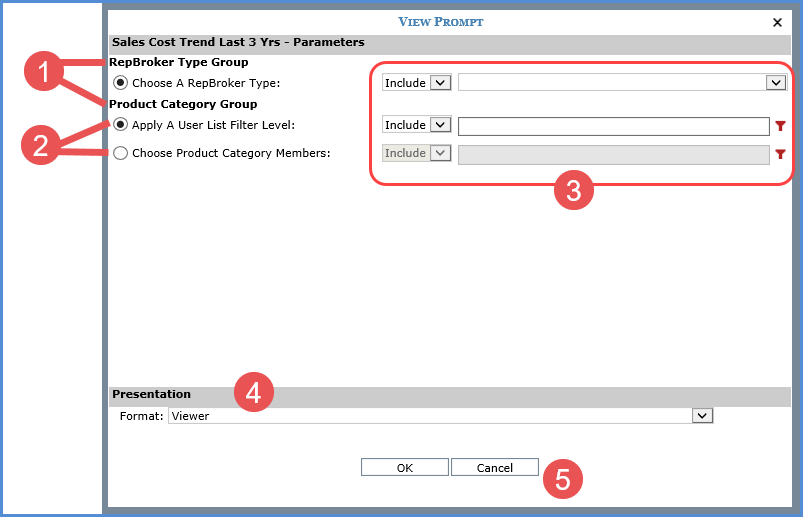Click the User List Filter Level text field
The height and width of the screenshot is (517, 803).
coord(613,126)
